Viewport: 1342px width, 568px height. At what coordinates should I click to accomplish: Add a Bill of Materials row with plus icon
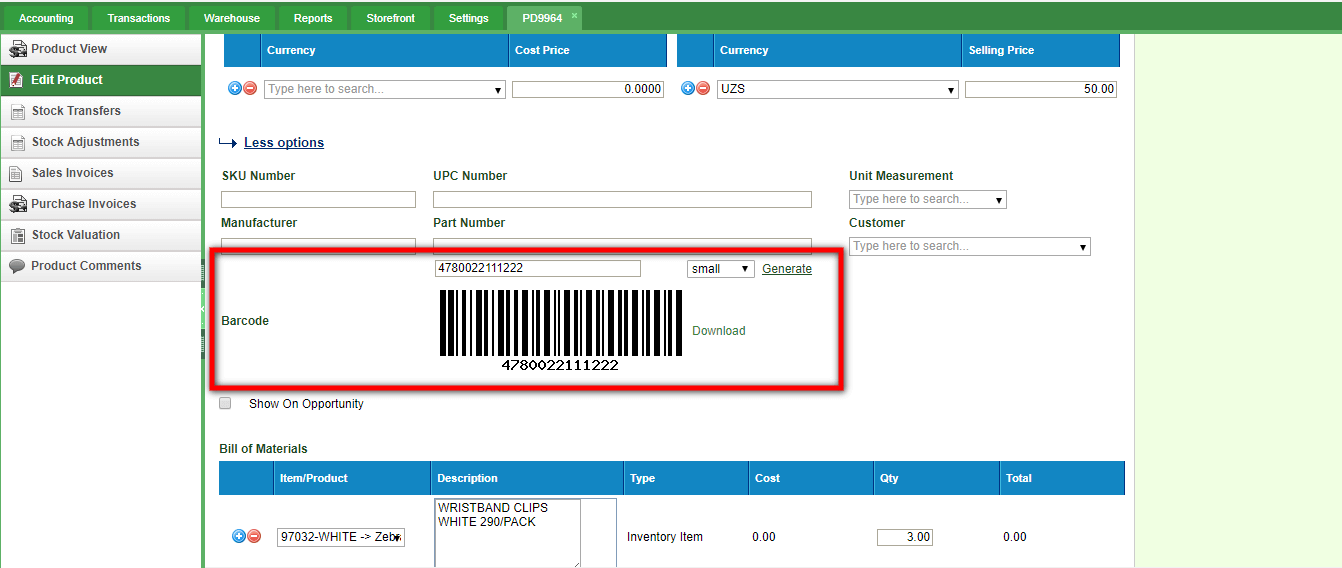(239, 537)
